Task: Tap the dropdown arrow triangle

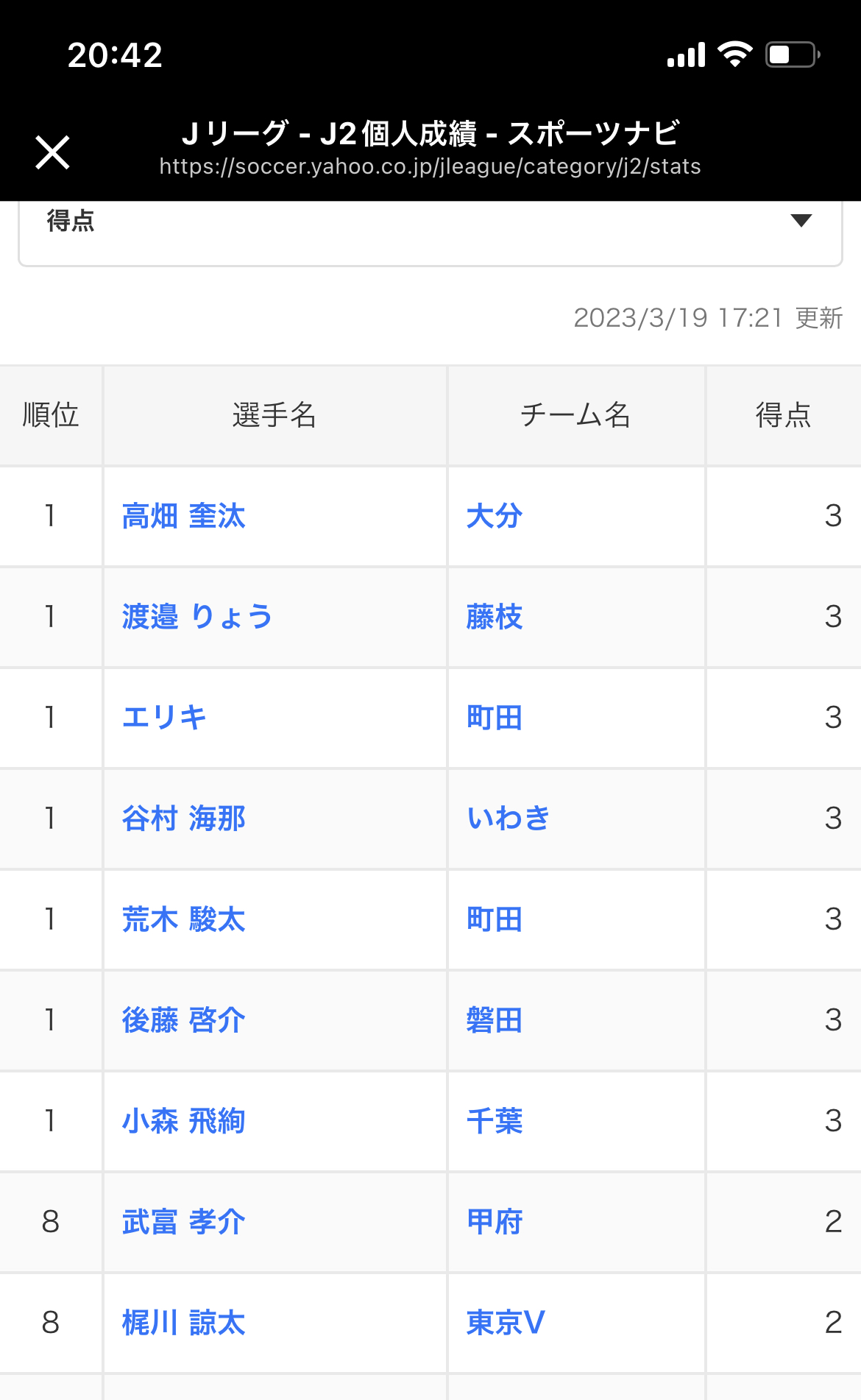Action: click(801, 220)
